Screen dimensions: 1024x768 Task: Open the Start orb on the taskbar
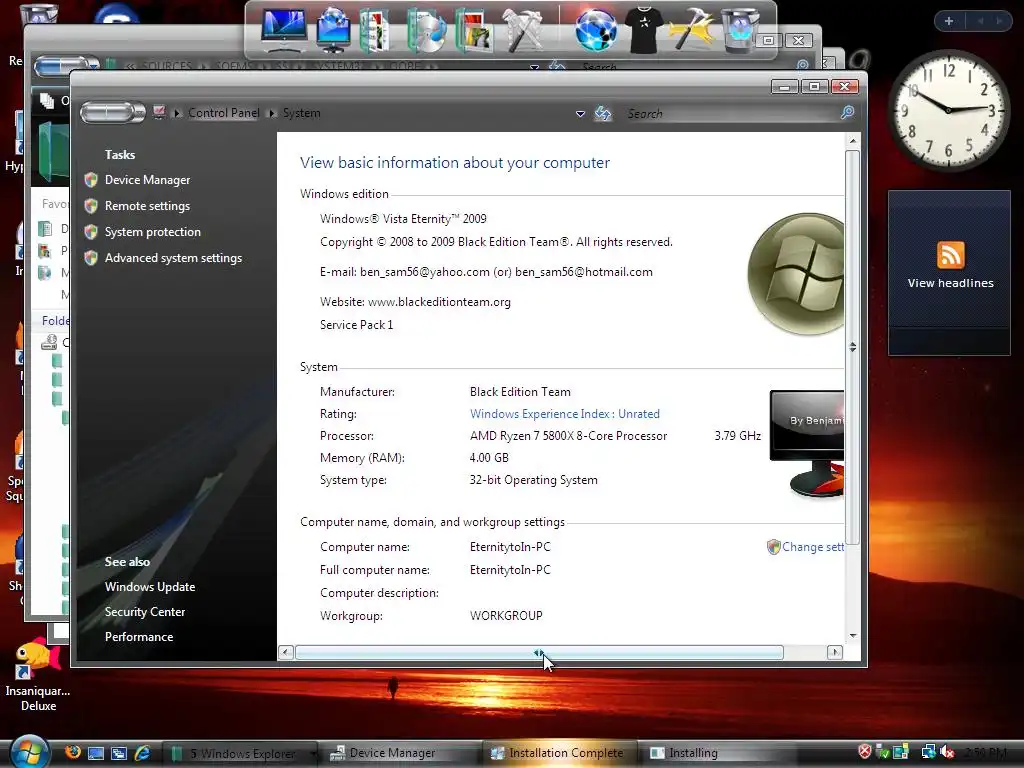[x=29, y=752]
